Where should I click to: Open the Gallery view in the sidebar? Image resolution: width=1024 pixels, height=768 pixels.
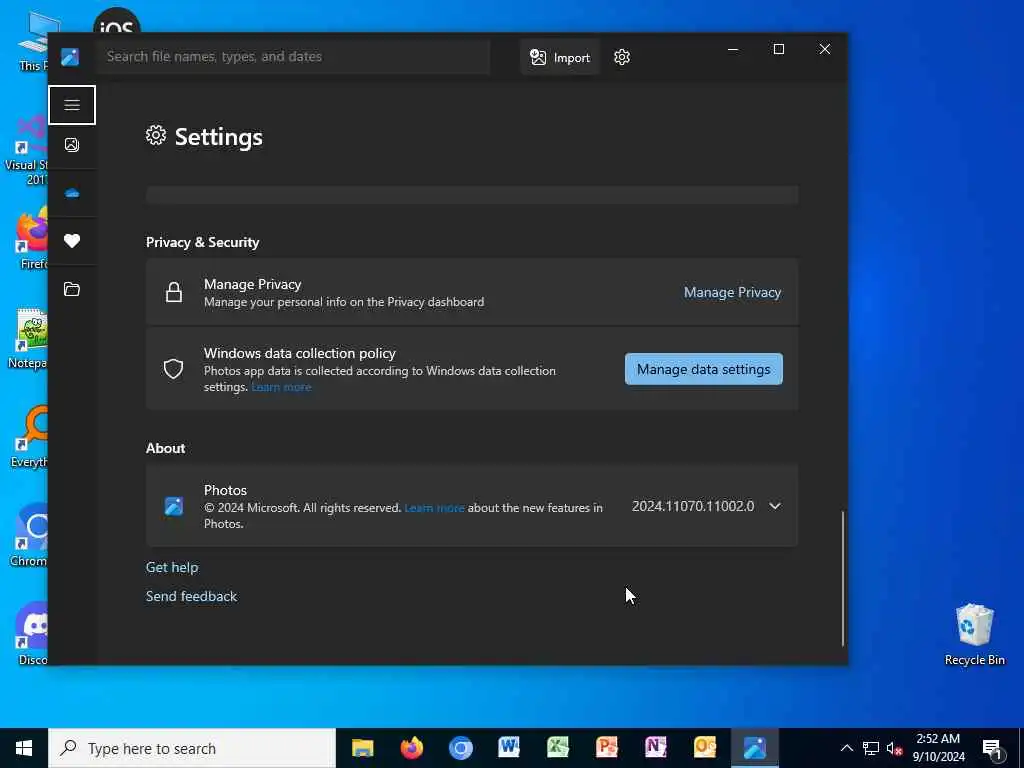(72, 145)
